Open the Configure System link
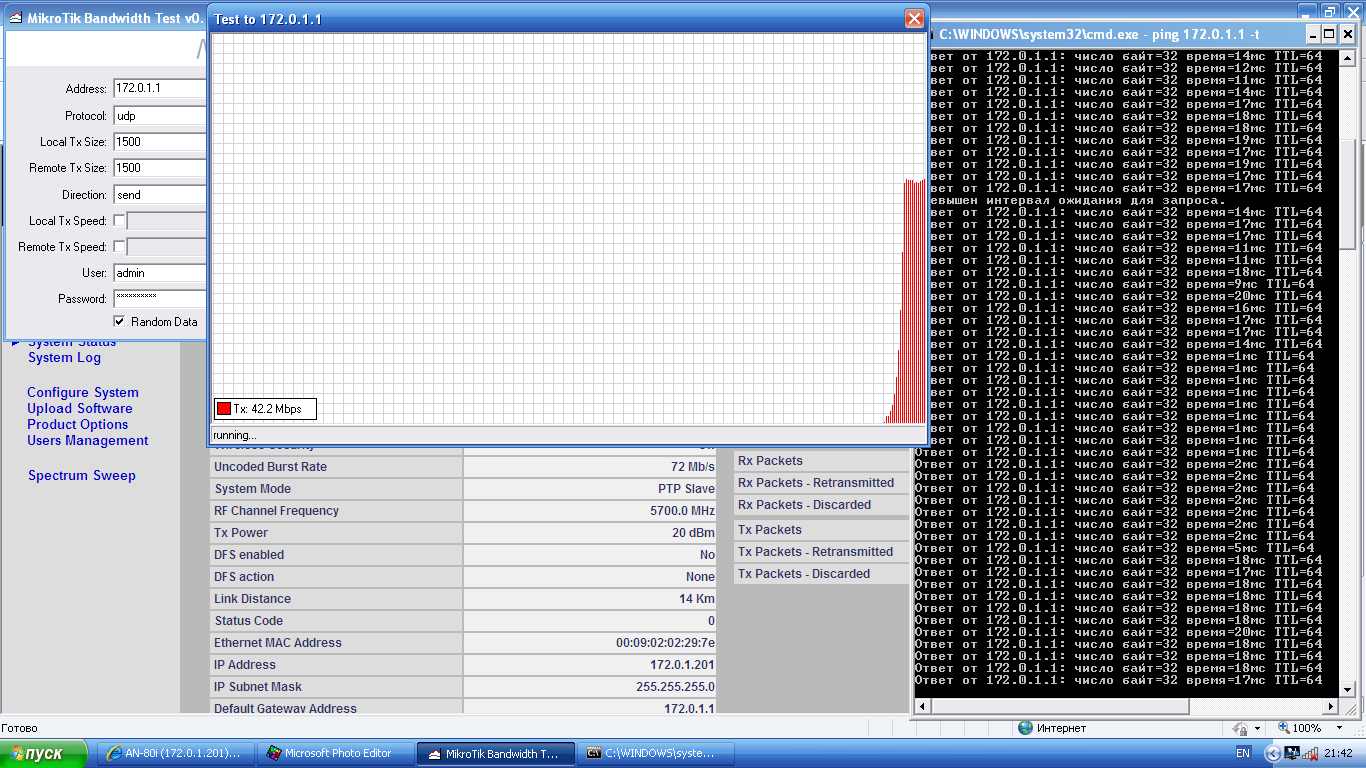The image size is (1366, 768). click(83, 393)
